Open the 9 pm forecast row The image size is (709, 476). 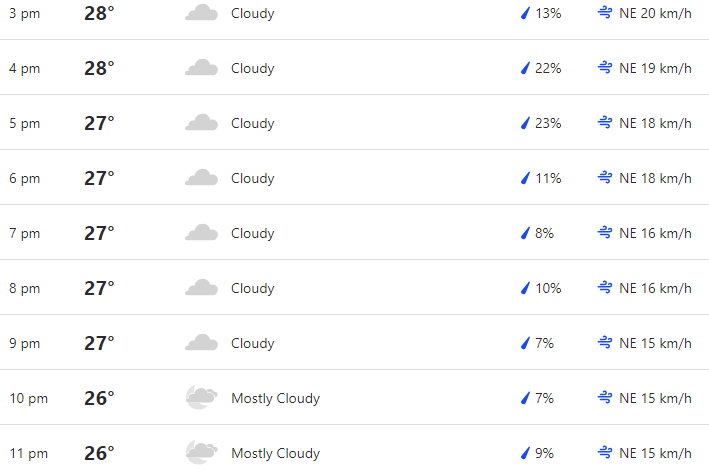point(354,343)
